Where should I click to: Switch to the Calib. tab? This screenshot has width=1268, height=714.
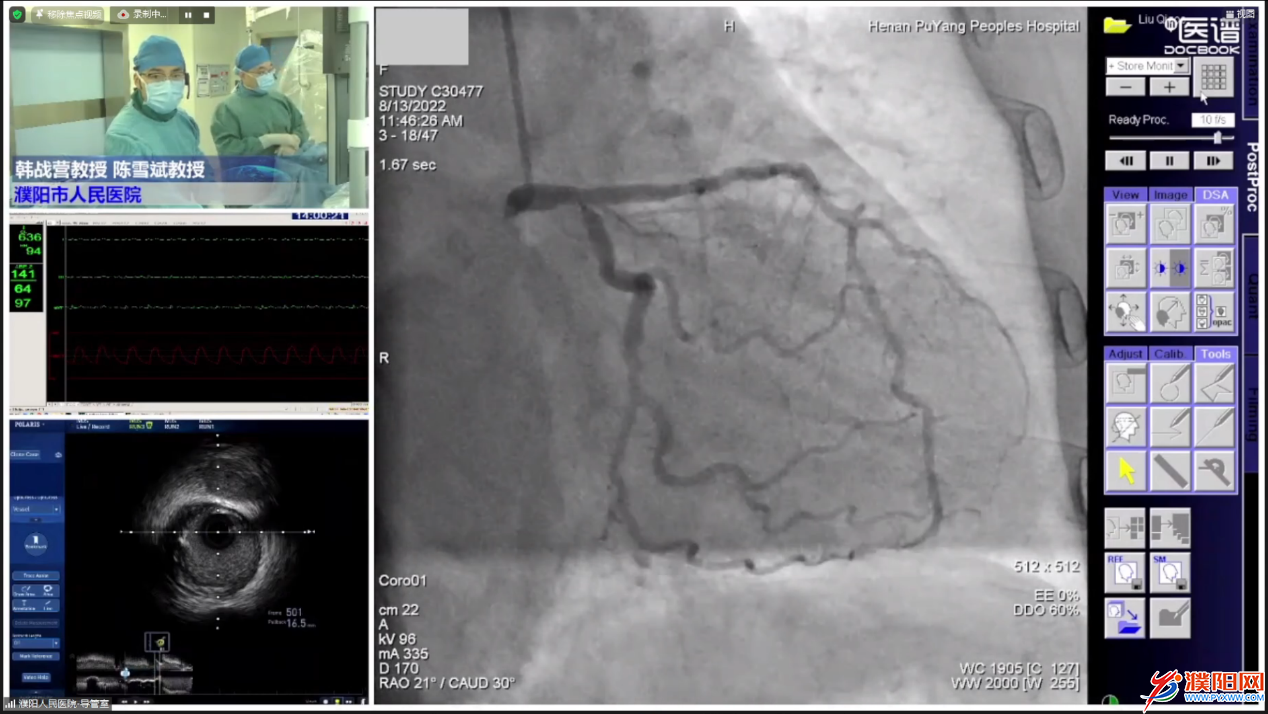point(1170,354)
